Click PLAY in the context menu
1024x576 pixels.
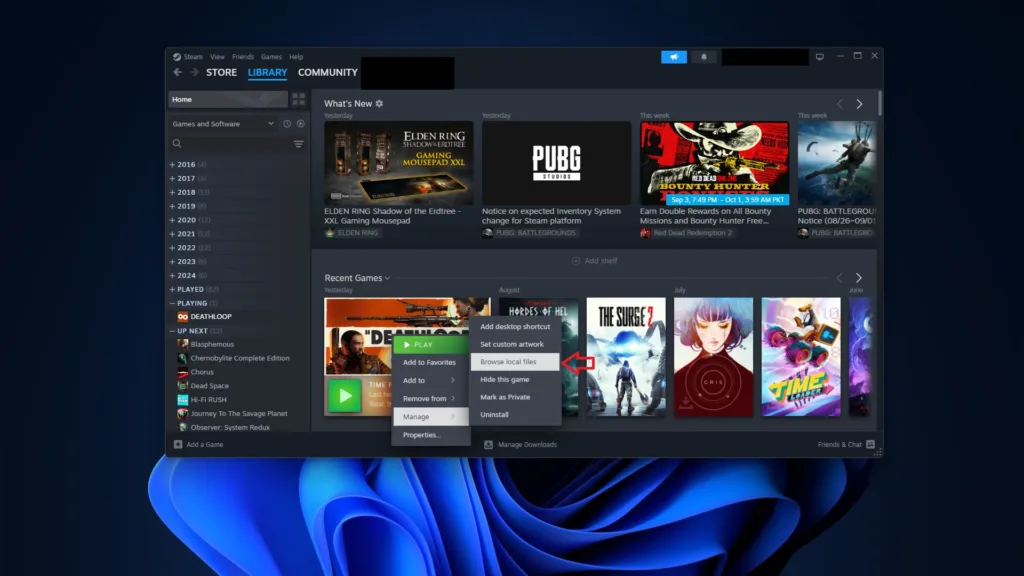coord(430,344)
